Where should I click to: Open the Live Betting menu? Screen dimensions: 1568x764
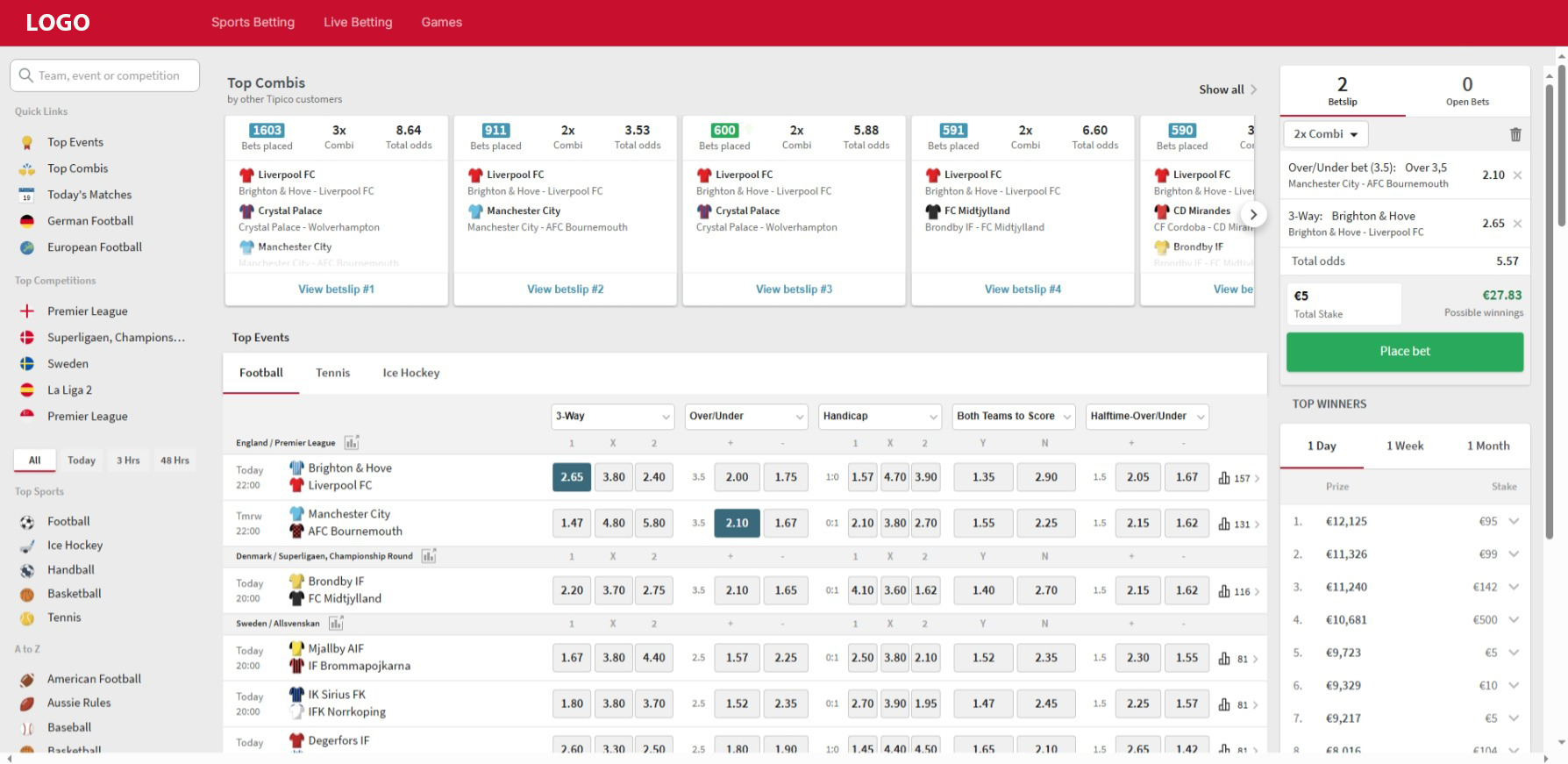(358, 23)
